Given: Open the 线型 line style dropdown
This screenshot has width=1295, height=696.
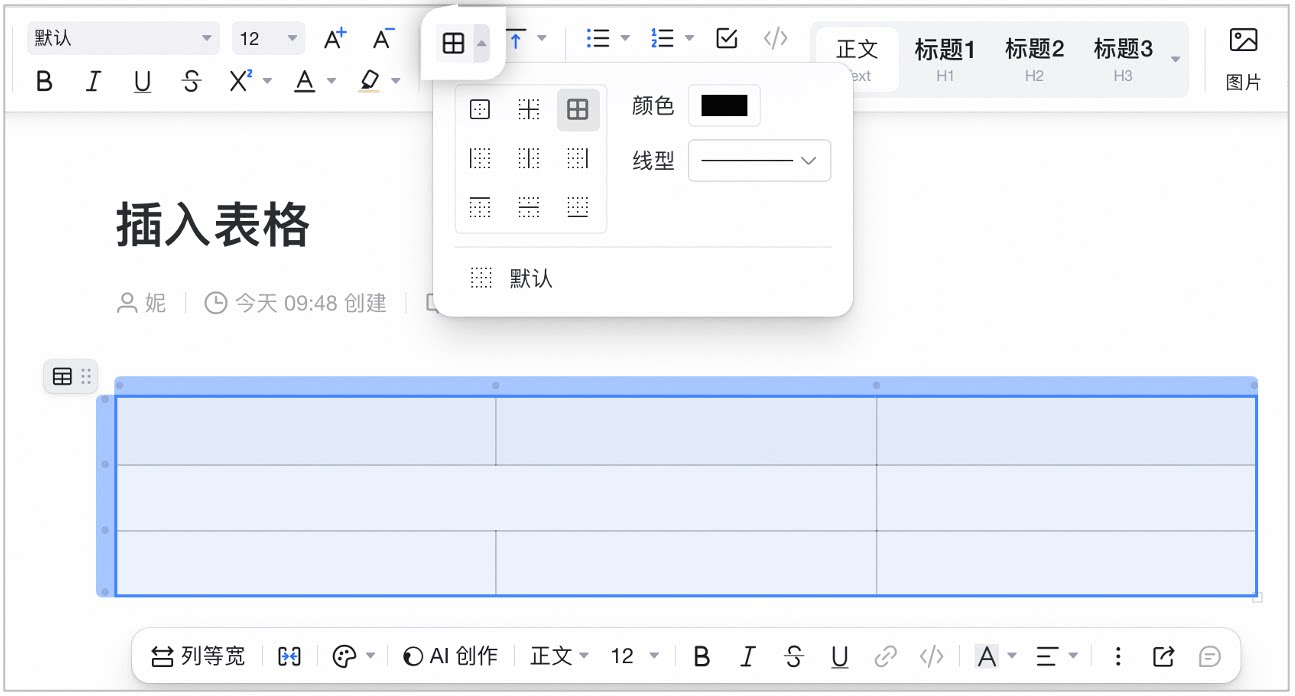Looking at the screenshot, I should 759,160.
